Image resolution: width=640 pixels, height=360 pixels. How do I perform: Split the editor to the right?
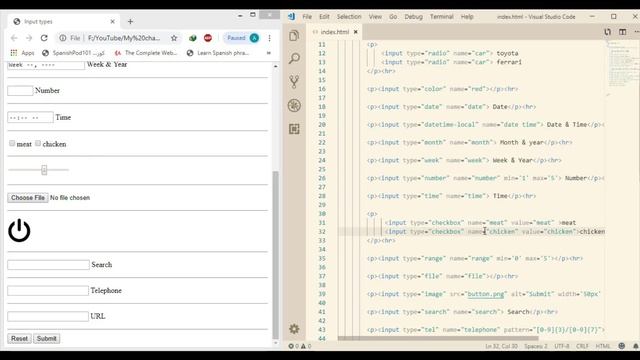[x=622, y=32]
